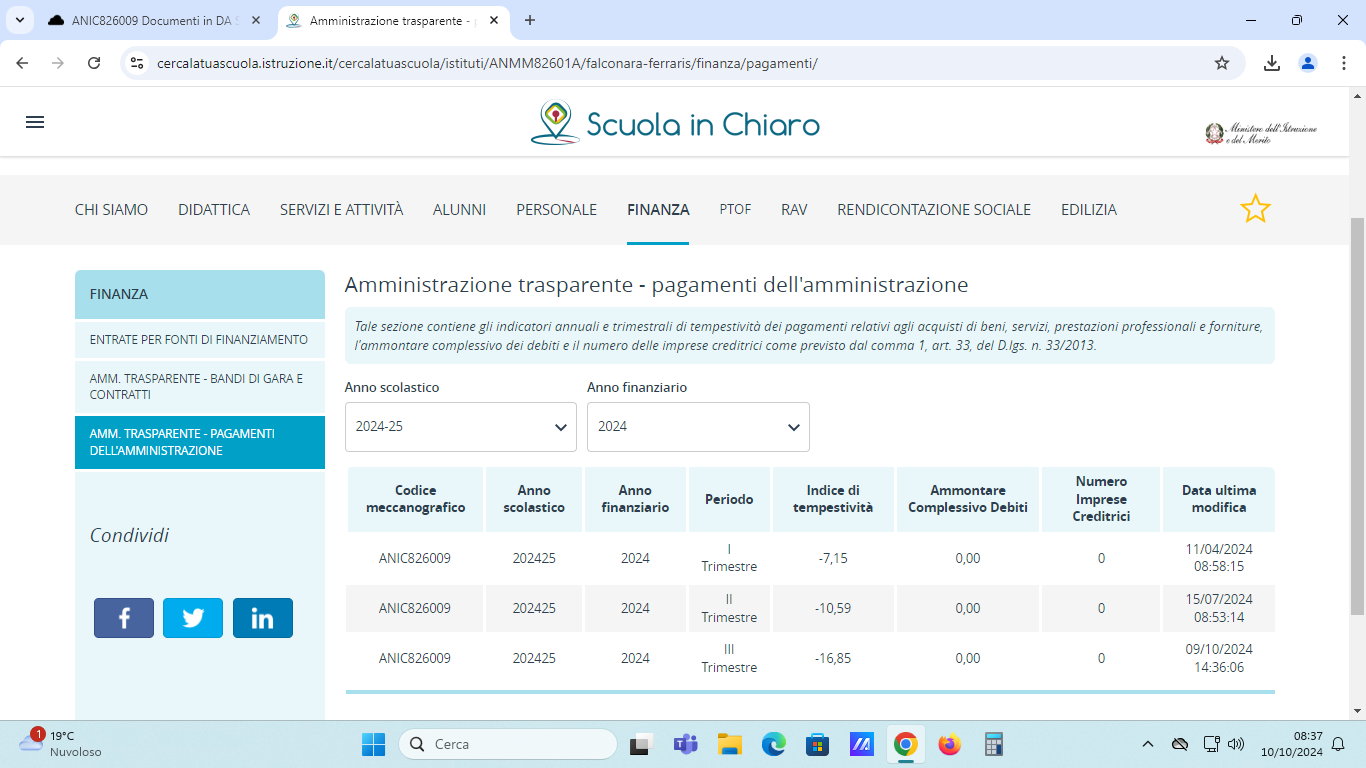Viewport: 1366px width, 768px height.
Task: Go to the EDILIZIA menu section
Action: coord(1088,210)
